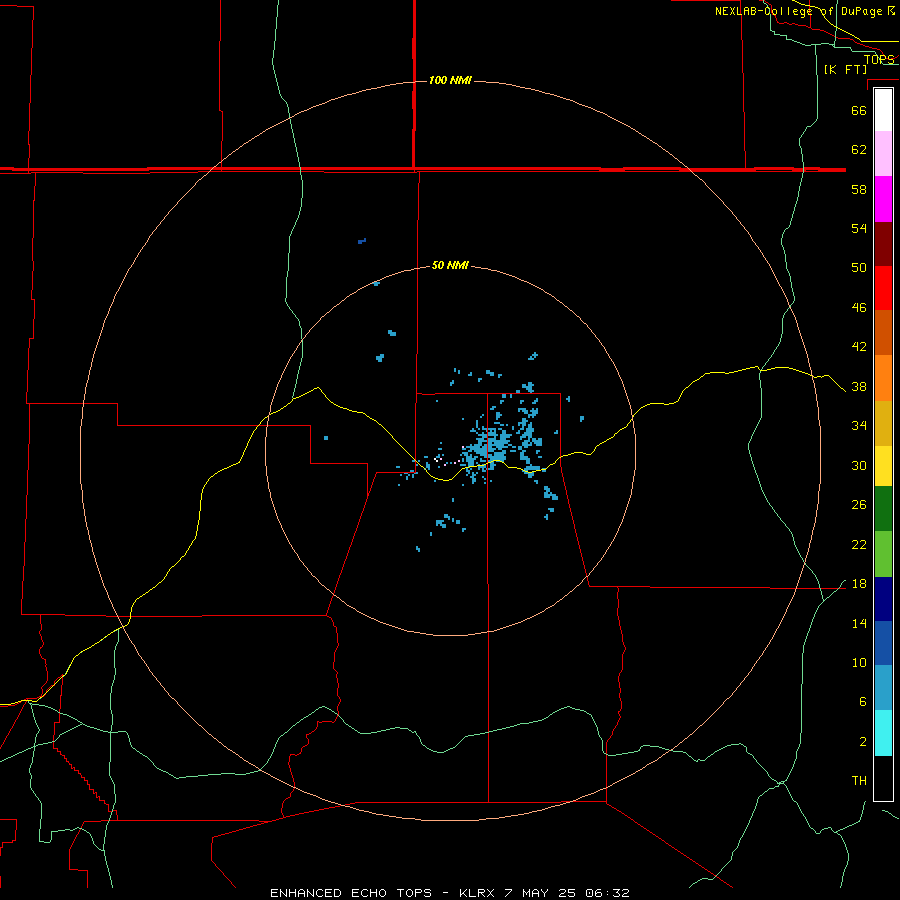Click the '[K FT]' units label
Image resolution: width=900 pixels, height=900 pixels.
pyautogui.click(x=845, y=69)
